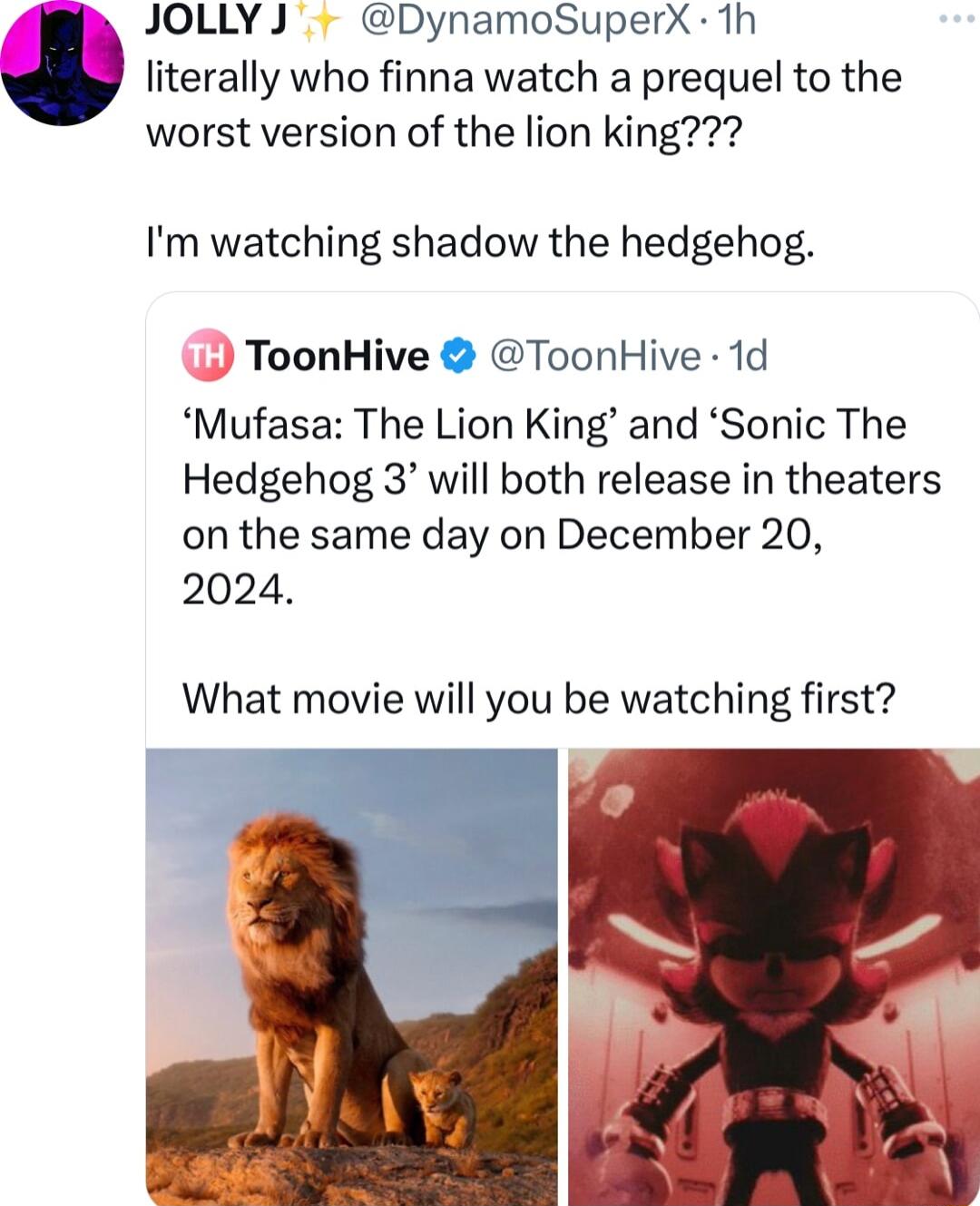Click the ToonHive display name
980x1206 pixels.
[337, 357]
